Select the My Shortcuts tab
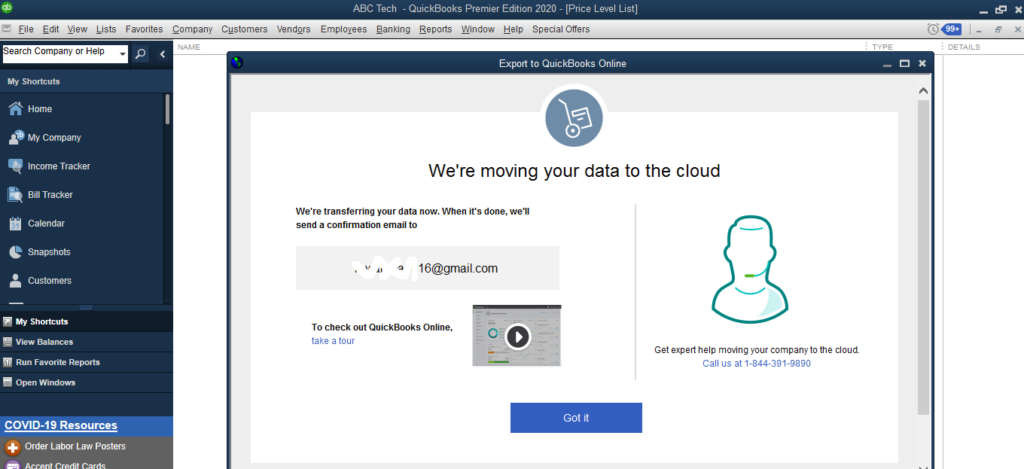The image size is (1024, 469). (x=86, y=321)
